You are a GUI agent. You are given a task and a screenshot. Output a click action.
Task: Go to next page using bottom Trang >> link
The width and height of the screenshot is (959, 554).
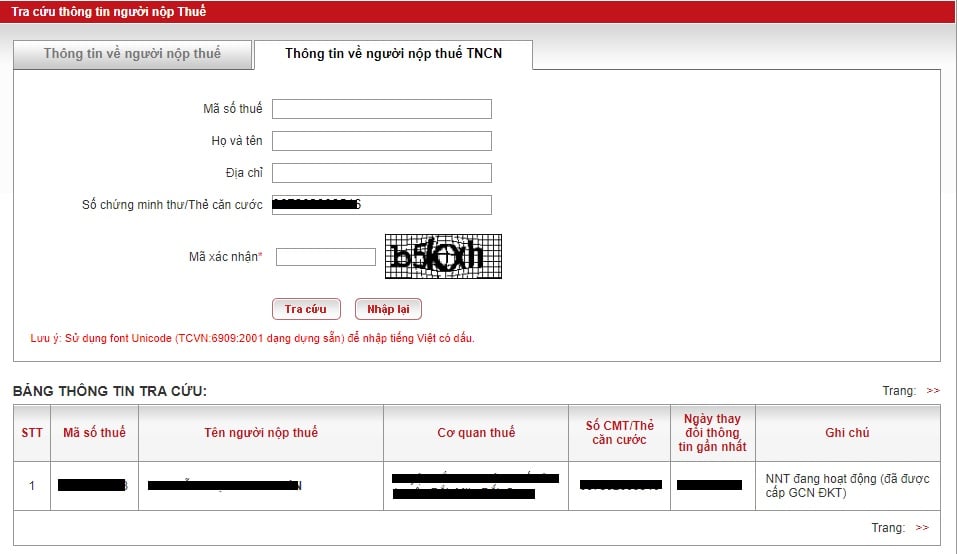point(922,528)
